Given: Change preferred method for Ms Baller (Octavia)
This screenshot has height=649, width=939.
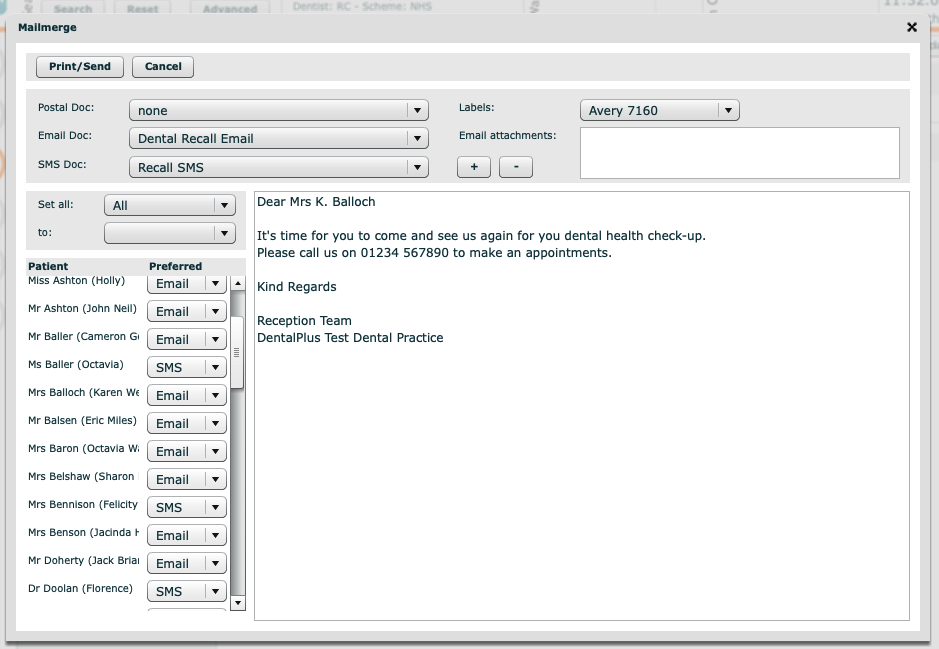Looking at the screenshot, I should coord(187,367).
